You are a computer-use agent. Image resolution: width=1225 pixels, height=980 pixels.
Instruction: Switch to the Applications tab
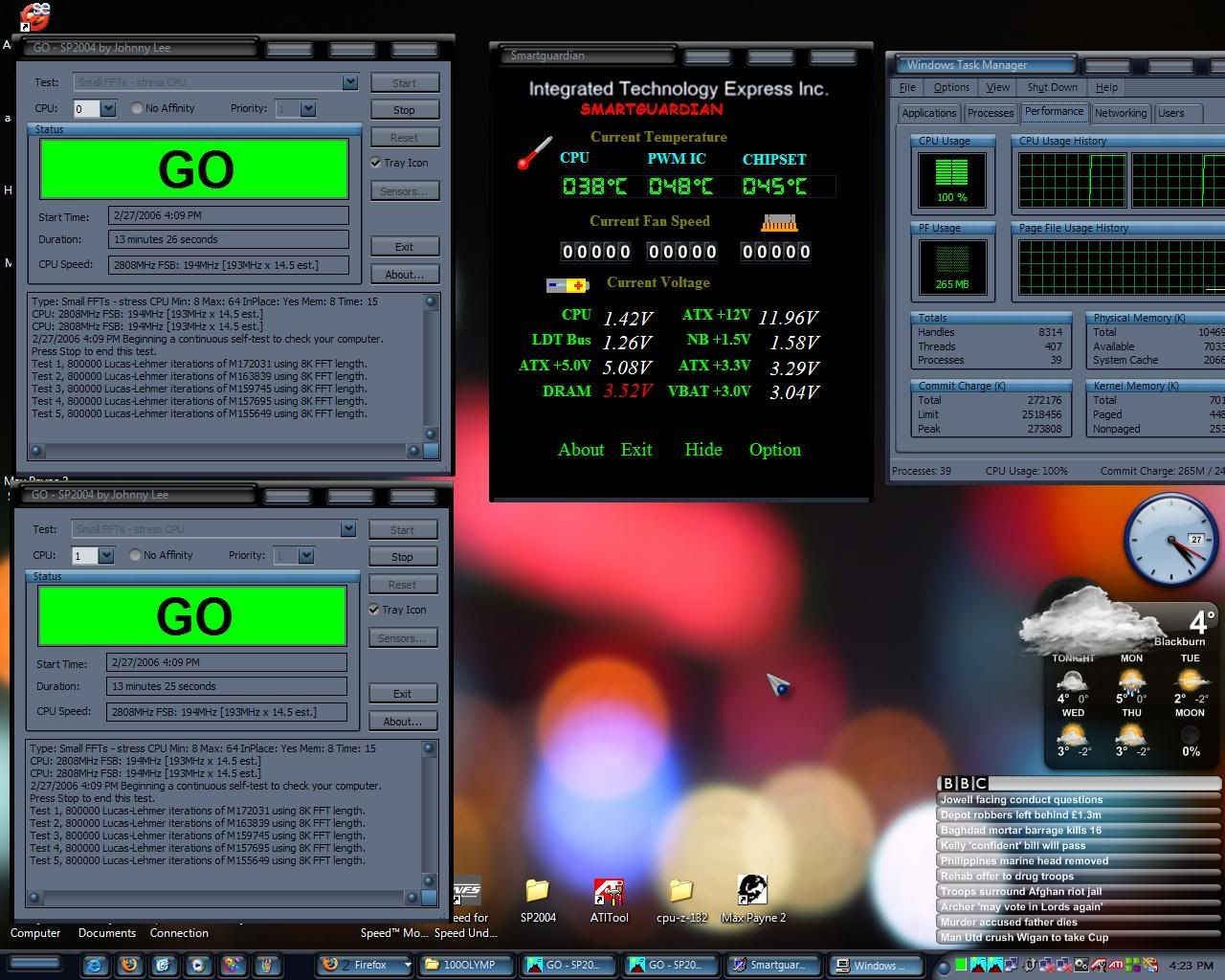[x=928, y=113]
